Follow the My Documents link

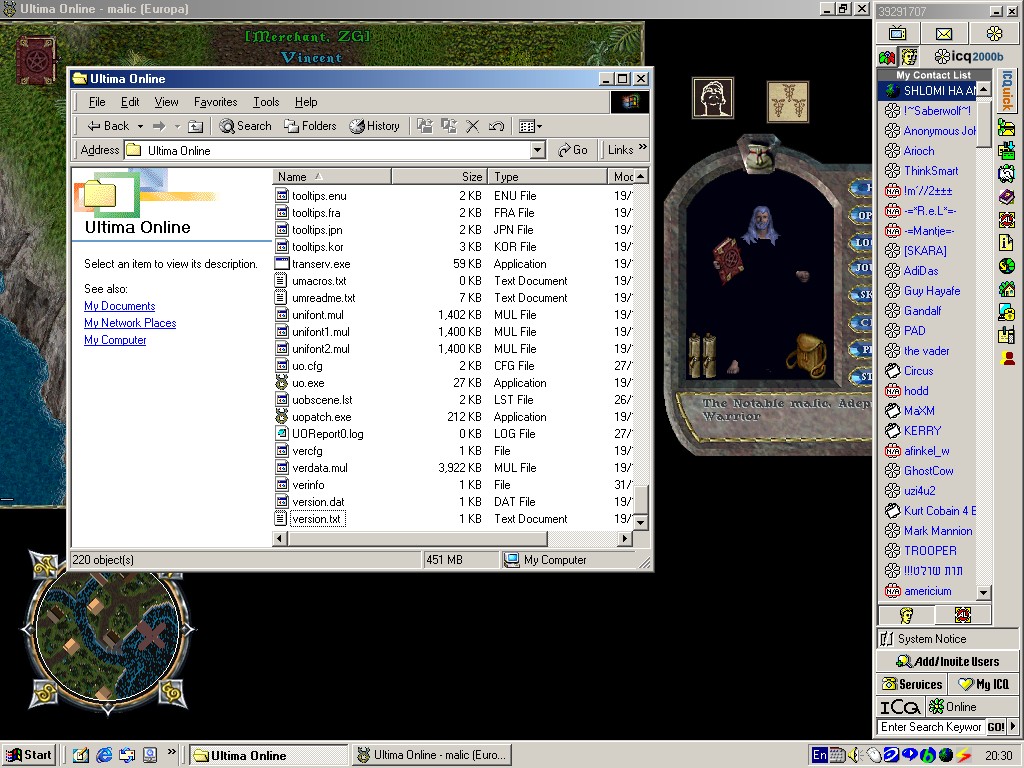pyautogui.click(x=120, y=306)
